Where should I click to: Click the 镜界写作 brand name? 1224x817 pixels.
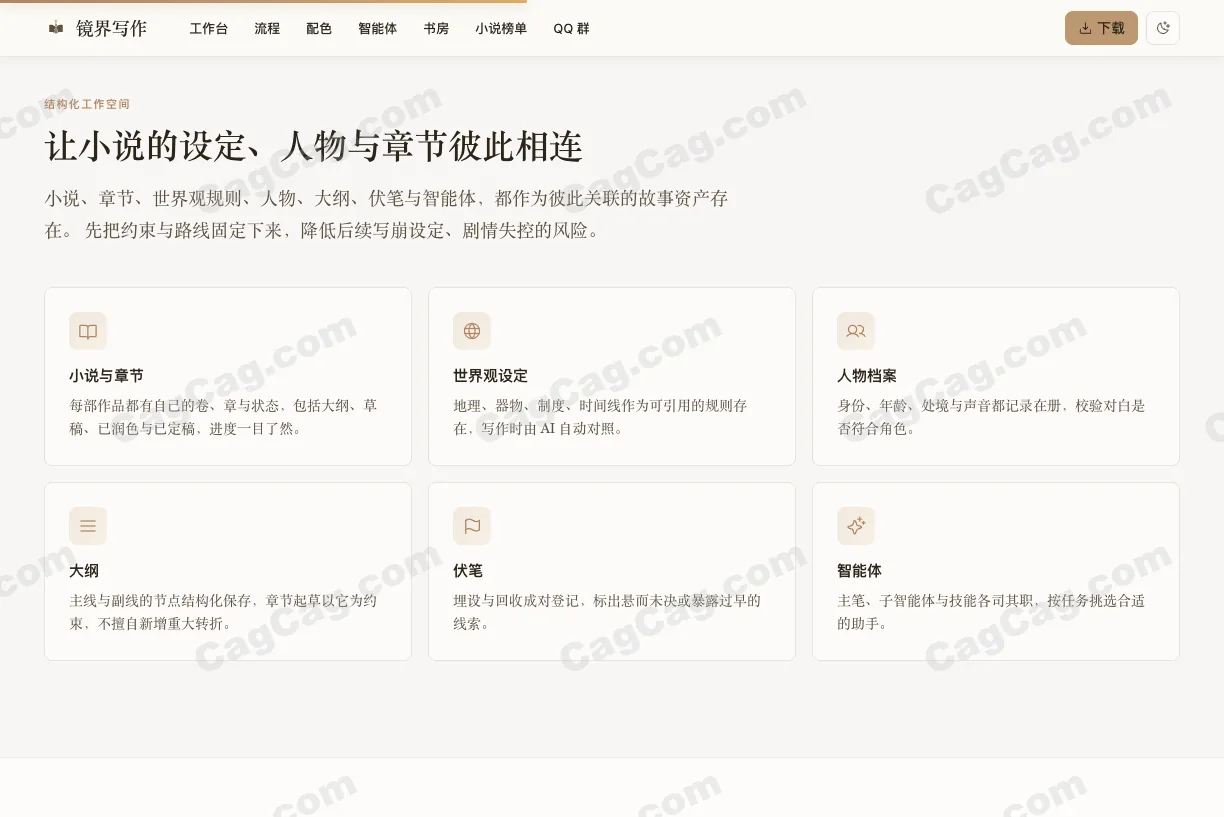coord(111,28)
